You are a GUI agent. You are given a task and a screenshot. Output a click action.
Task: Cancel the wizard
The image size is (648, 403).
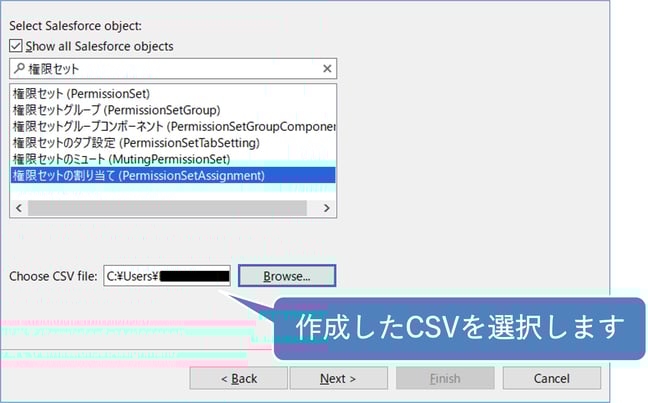[552, 378]
